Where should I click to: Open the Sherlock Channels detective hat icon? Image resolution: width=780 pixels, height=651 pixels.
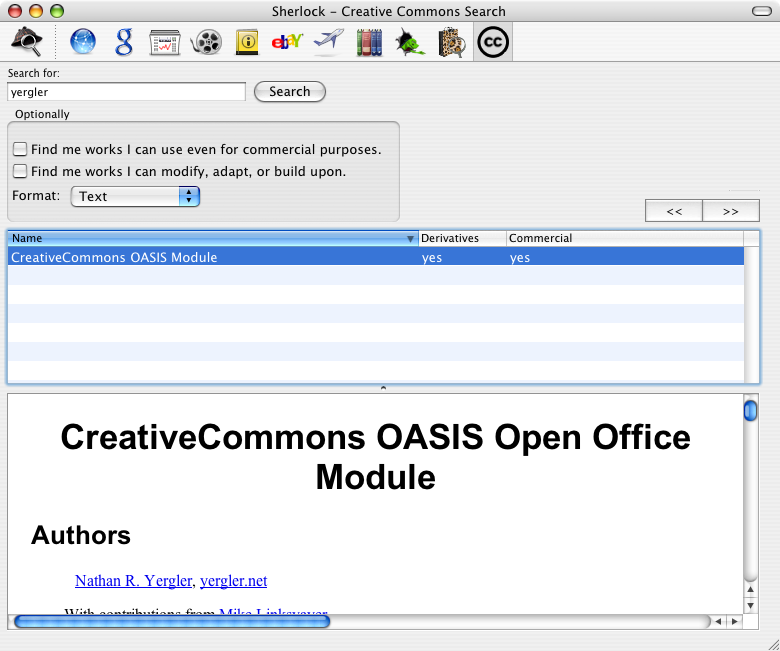coord(27,42)
